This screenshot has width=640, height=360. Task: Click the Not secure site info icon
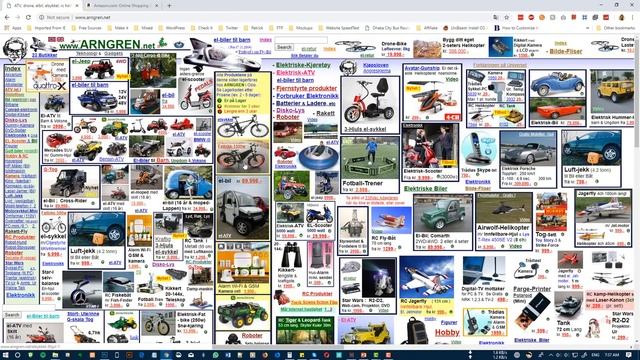click(x=42, y=18)
